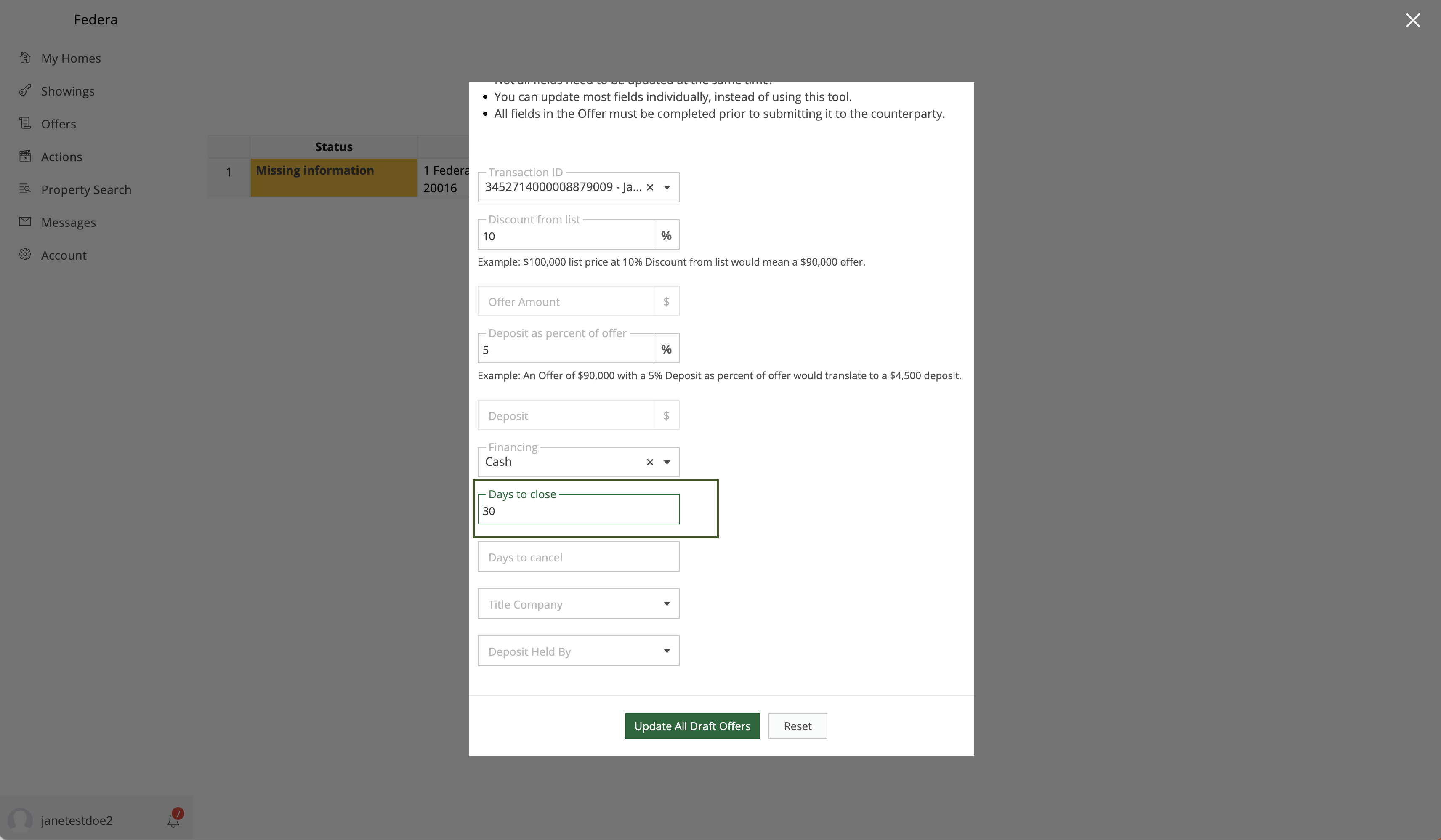Click the Account gear icon
The image size is (1441, 840).
point(25,255)
